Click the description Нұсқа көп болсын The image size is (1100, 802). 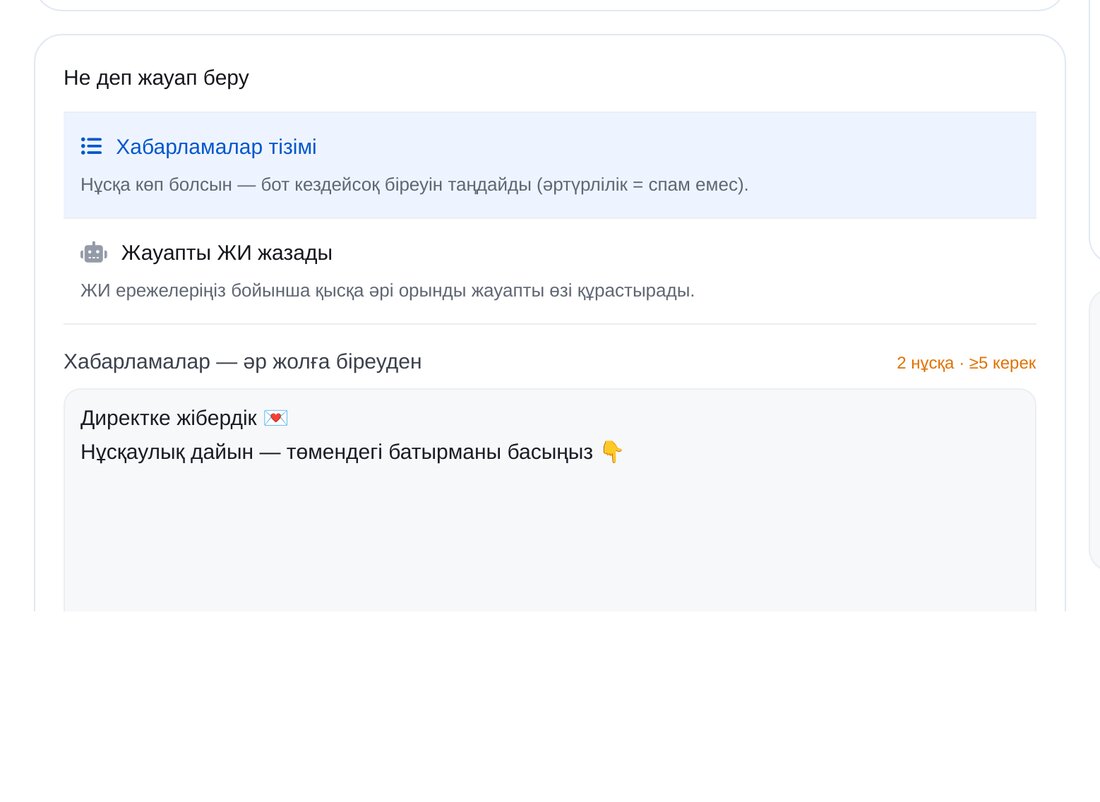click(415, 185)
